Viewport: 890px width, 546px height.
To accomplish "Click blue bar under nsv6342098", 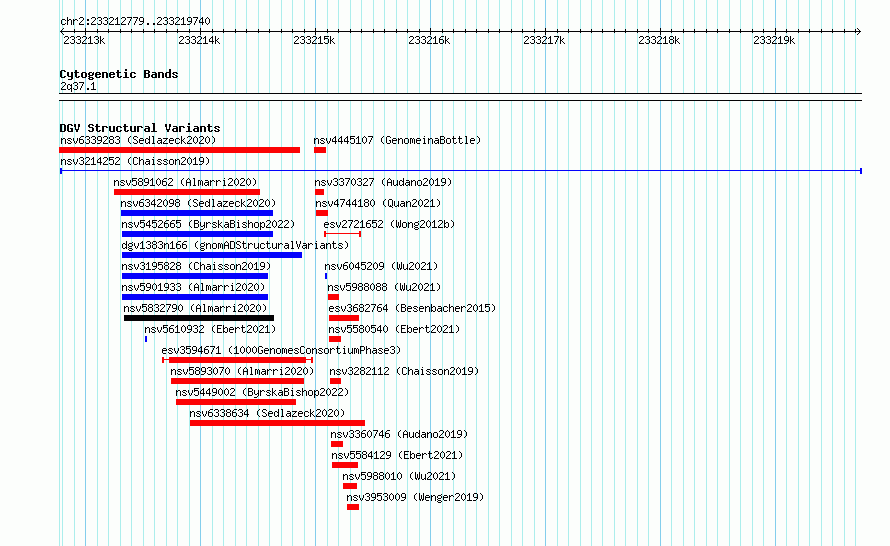I will coord(197,213).
